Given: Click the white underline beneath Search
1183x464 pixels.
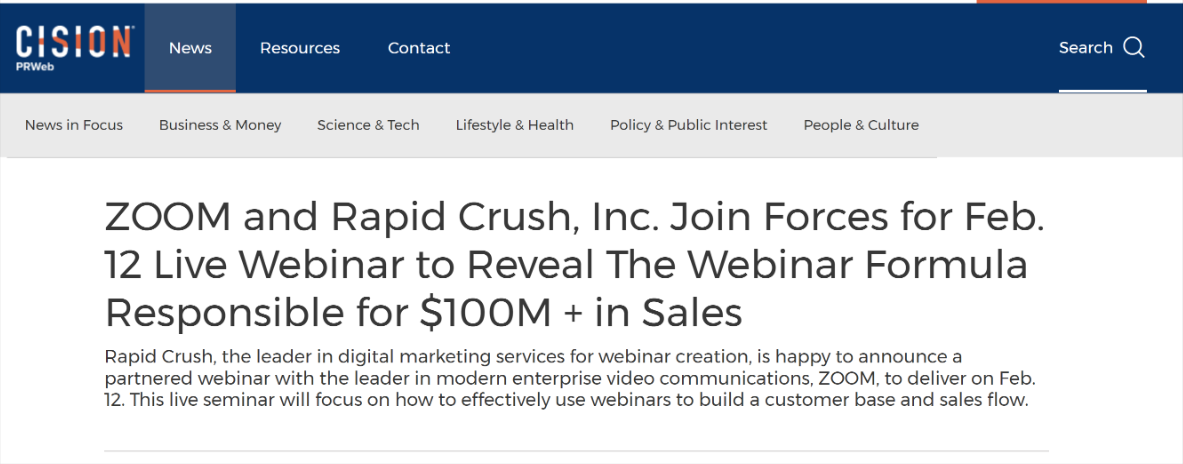Looking at the screenshot, I should pos(1102,91).
